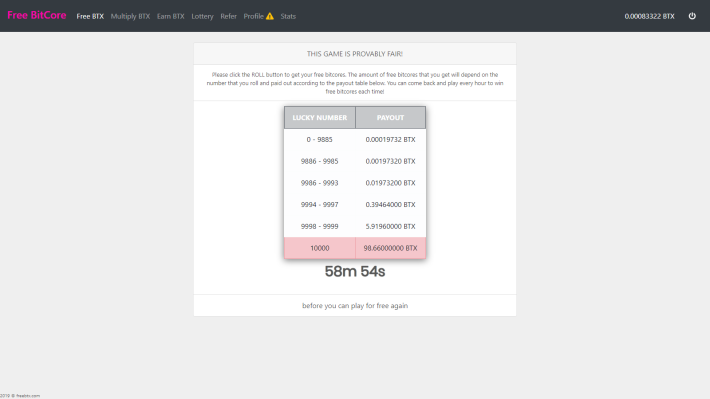Select the 9886 - 9985 range cell
Screen dimensions: 710x399
click(320, 161)
